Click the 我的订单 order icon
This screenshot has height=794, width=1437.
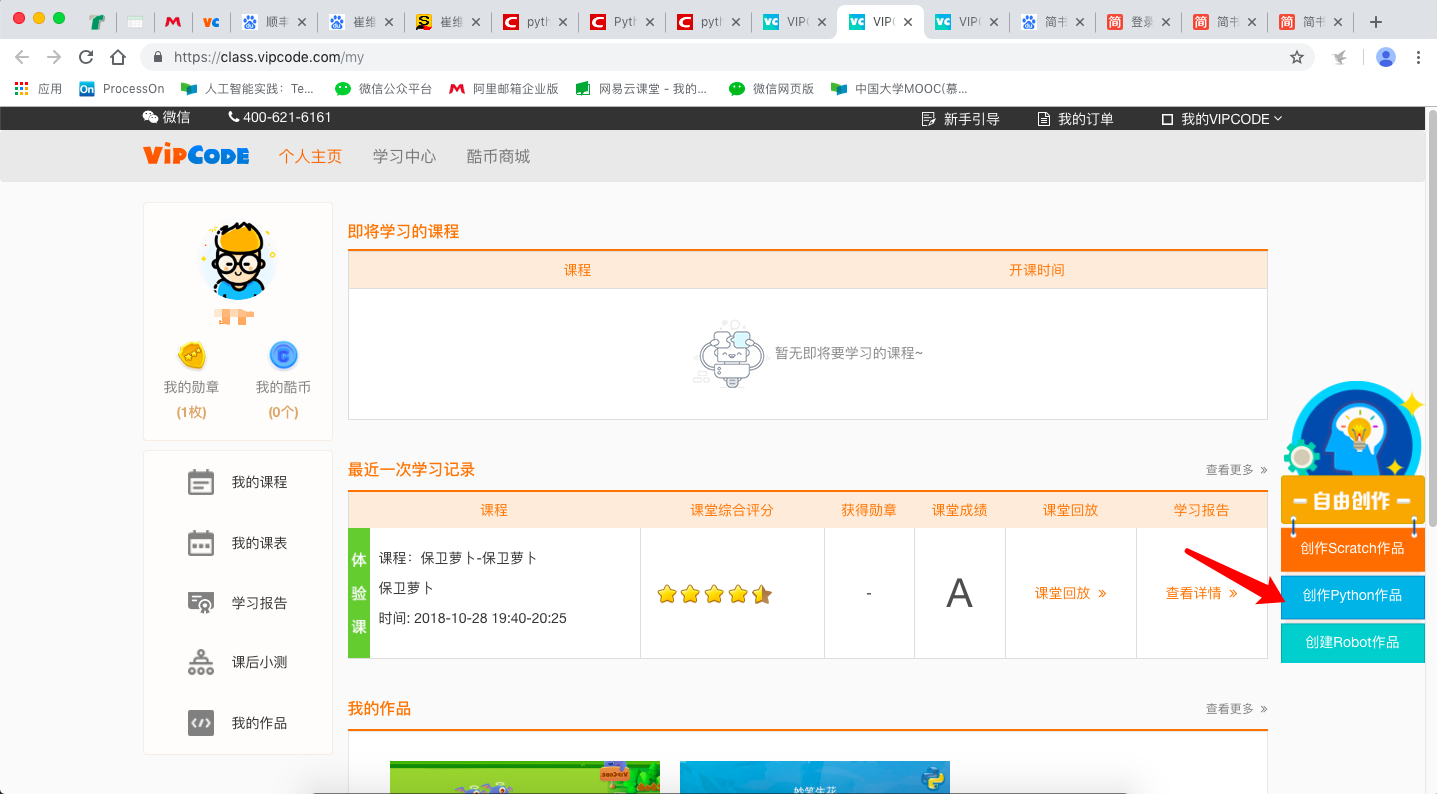pyautogui.click(x=1044, y=119)
